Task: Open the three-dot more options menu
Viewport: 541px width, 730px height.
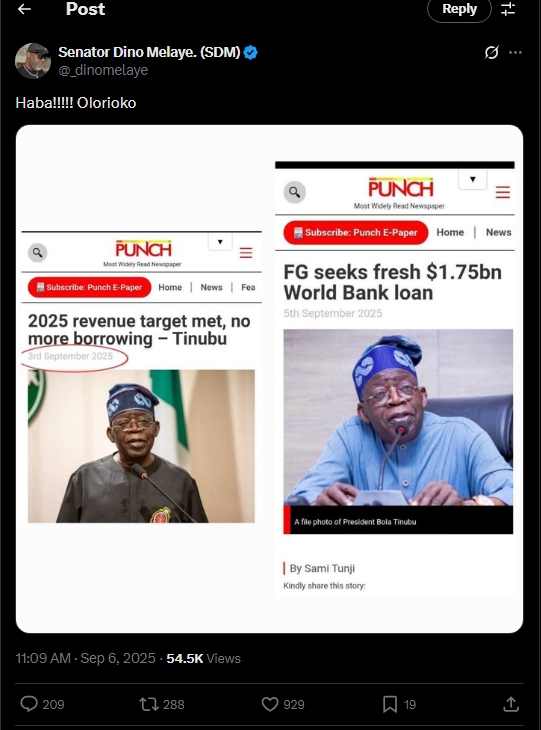Action: point(515,52)
